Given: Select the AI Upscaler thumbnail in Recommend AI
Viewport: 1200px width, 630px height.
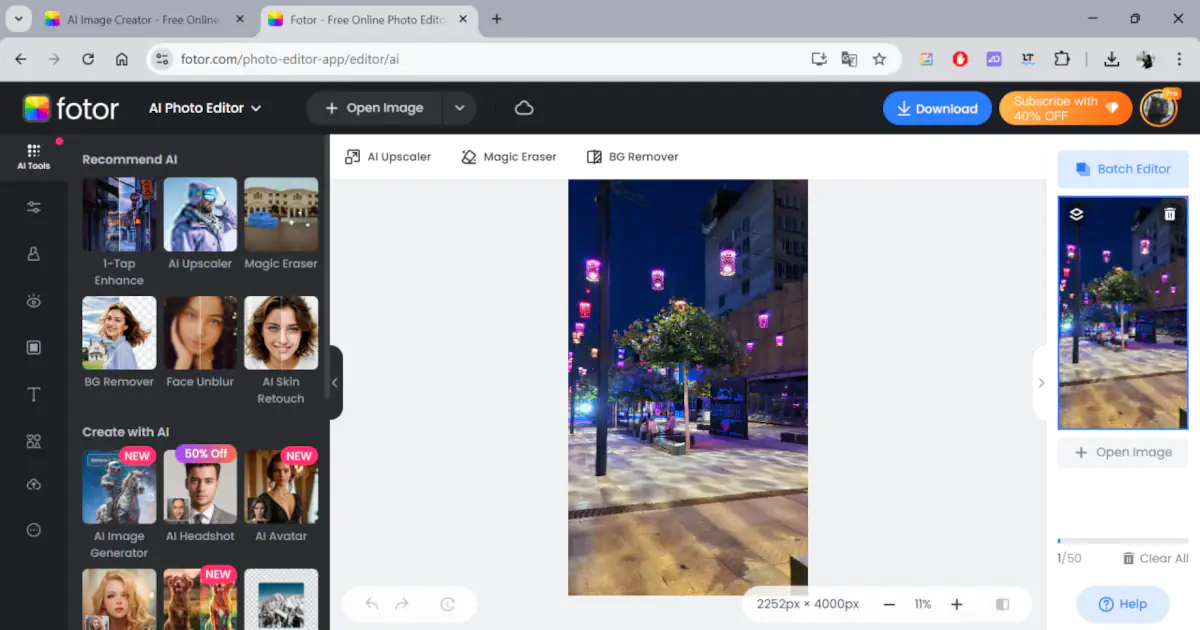Looking at the screenshot, I should pyautogui.click(x=200, y=214).
